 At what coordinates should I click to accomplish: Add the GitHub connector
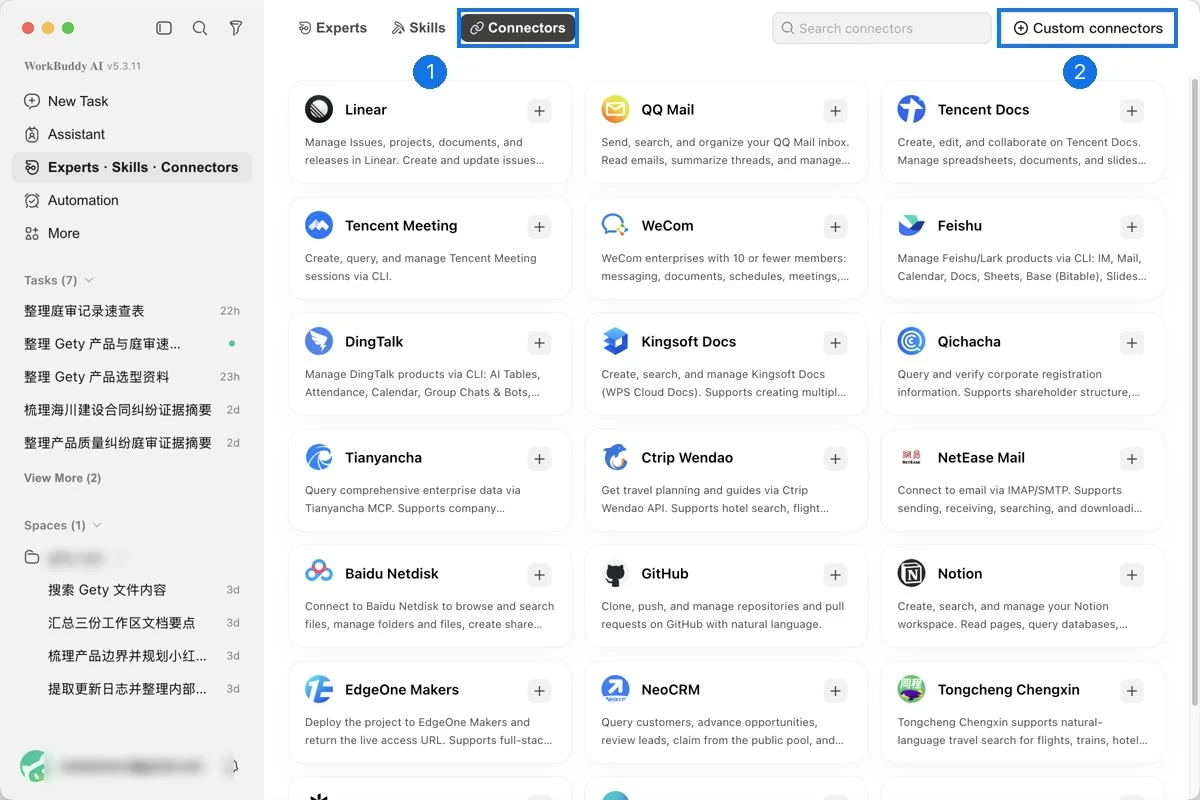836,575
